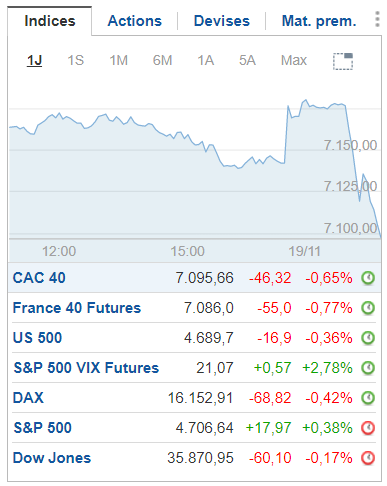
Task: Switch to the Actions tab
Action: point(135,21)
